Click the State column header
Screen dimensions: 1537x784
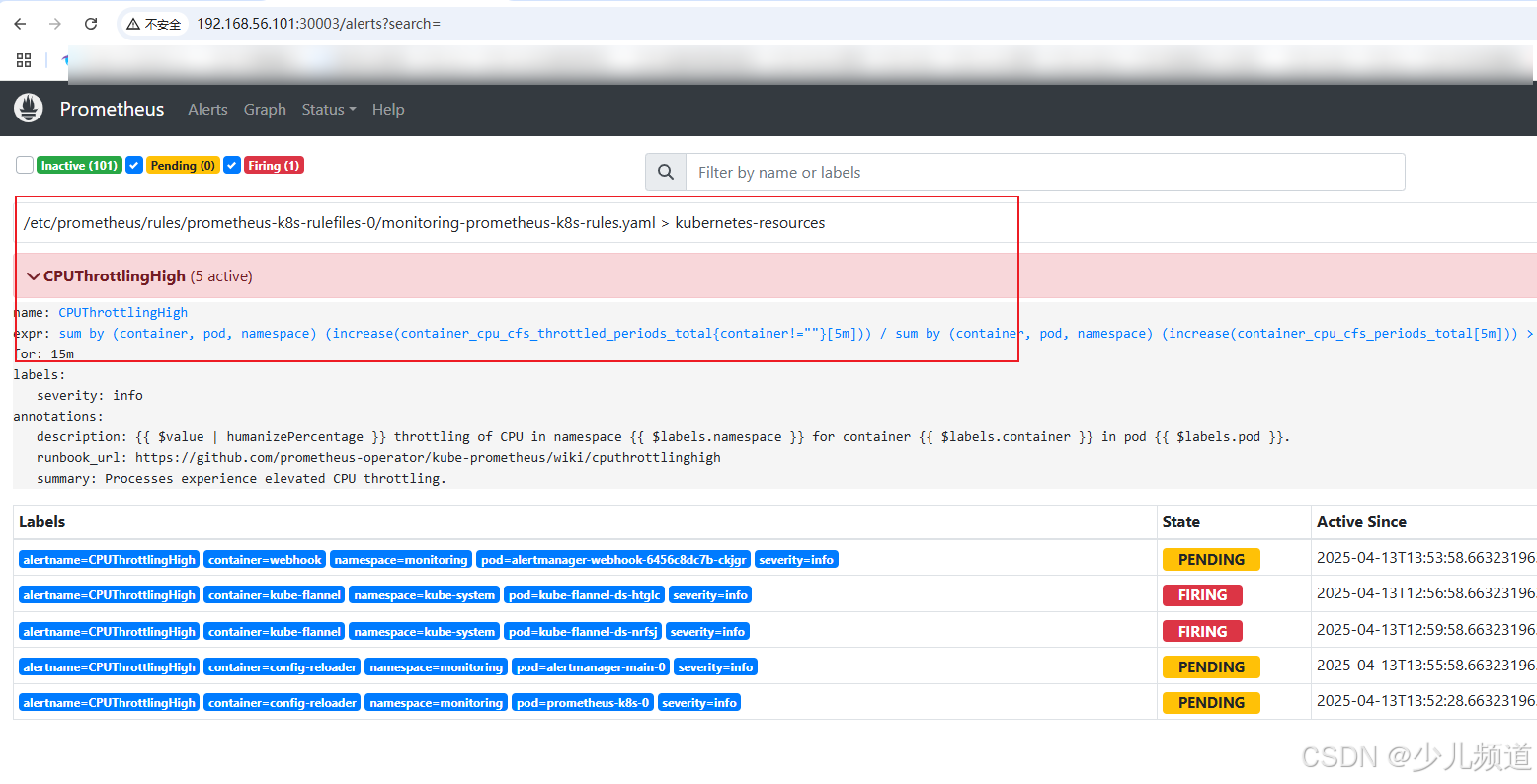point(1181,522)
